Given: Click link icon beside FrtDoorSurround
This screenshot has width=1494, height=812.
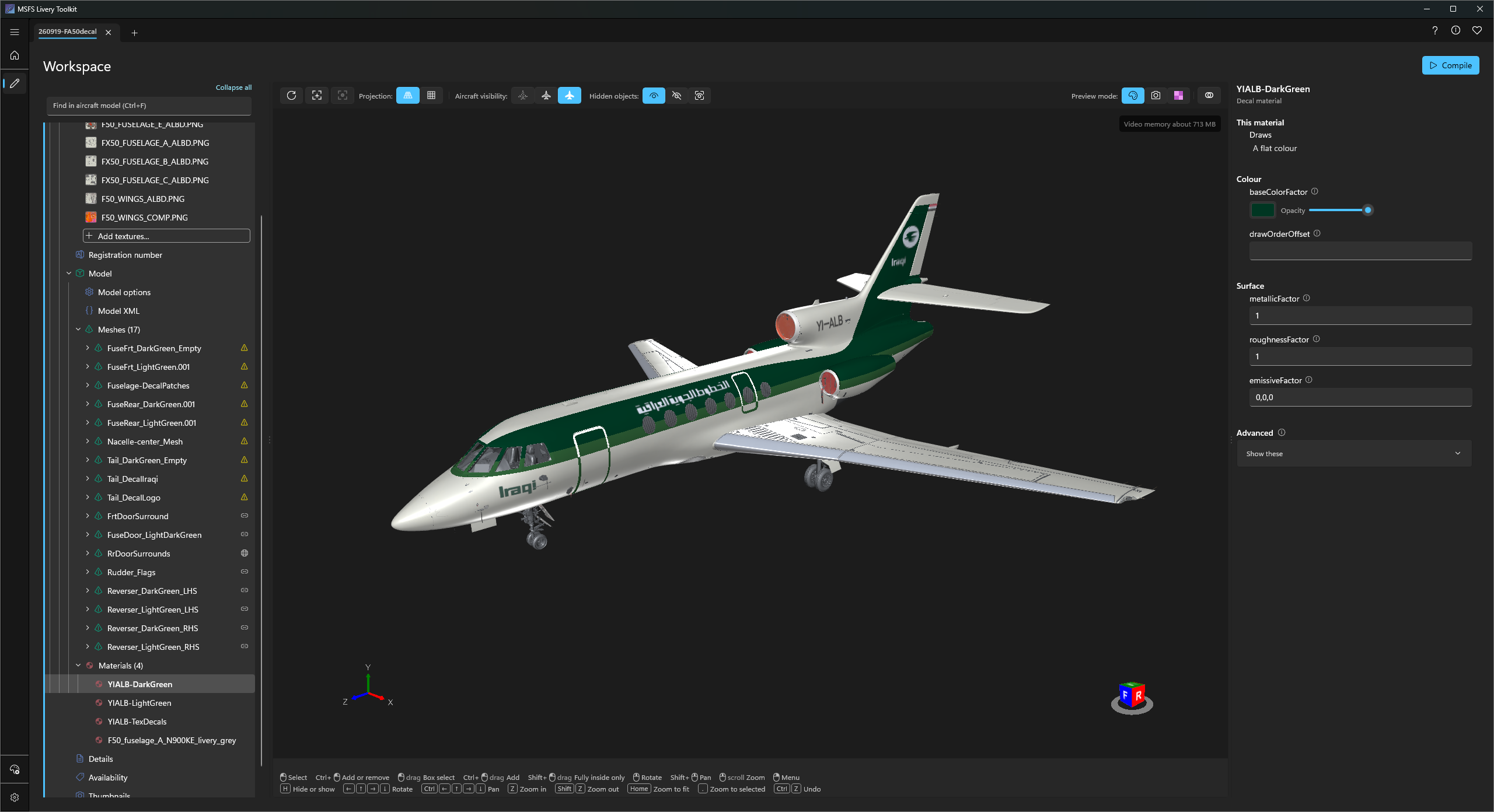Looking at the screenshot, I should (245, 516).
